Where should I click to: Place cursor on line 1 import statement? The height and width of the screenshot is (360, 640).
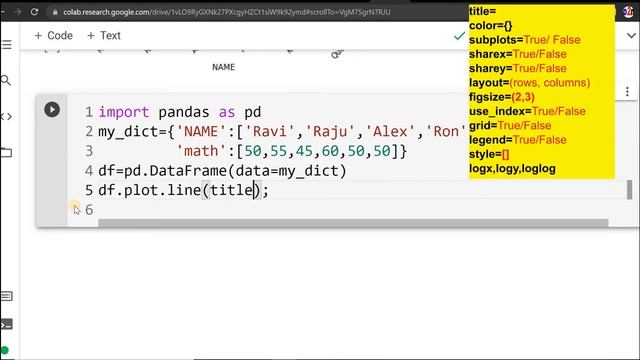(x=180, y=112)
